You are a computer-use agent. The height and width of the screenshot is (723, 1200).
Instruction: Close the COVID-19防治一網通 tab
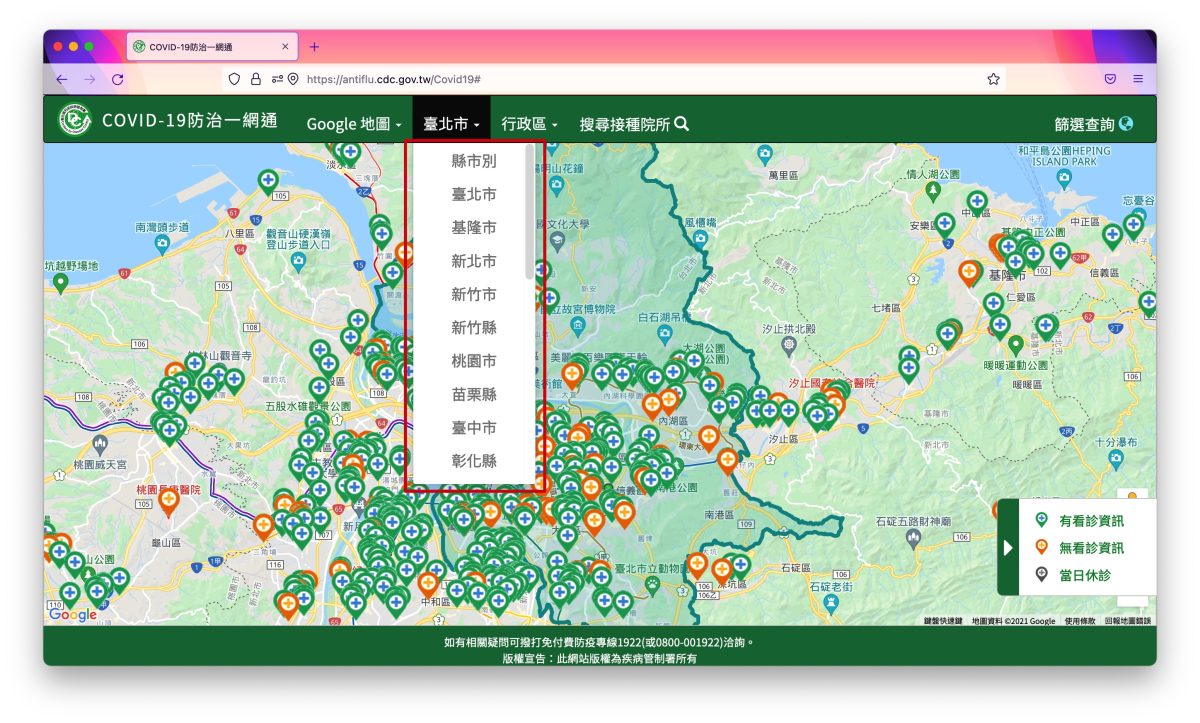click(x=285, y=47)
